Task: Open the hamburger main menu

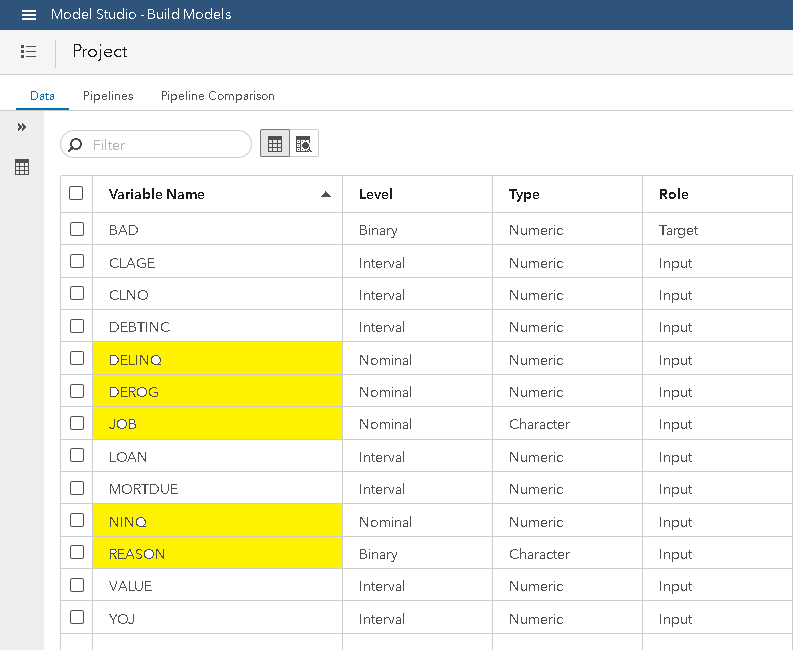Action: pyautogui.click(x=29, y=15)
